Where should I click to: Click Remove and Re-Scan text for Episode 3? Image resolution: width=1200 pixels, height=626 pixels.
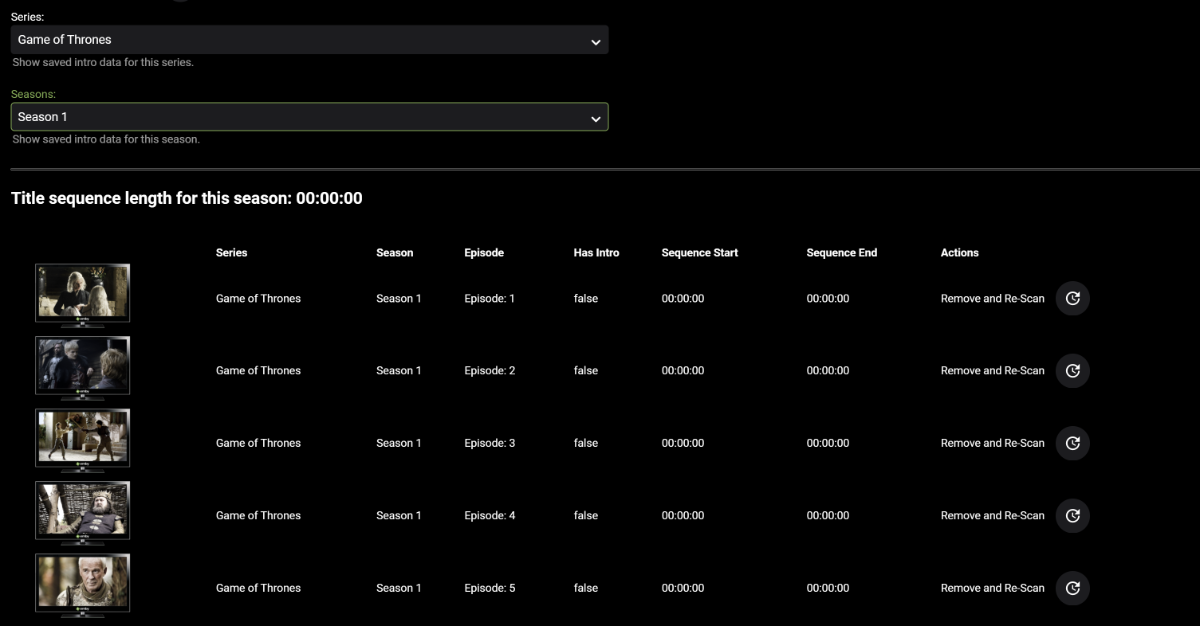point(992,443)
